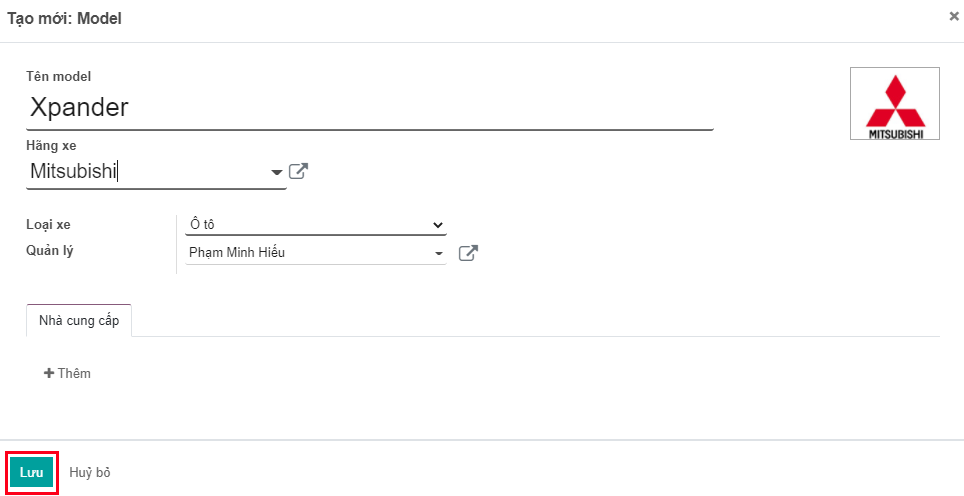This screenshot has height=496, width=964.
Task: Click the Mitsubishi logo image
Action: tap(895, 103)
